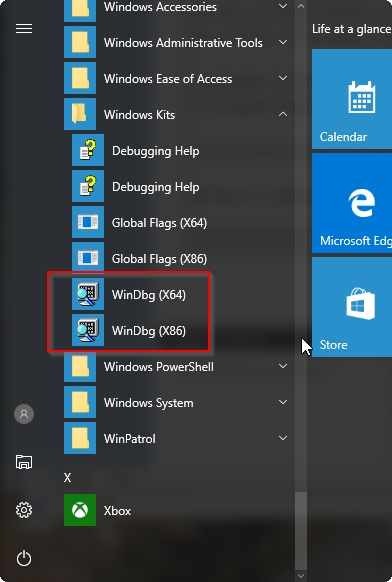Click the Windows Kits folder name
The height and width of the screenshot is (582, 392).
(139, 115)
